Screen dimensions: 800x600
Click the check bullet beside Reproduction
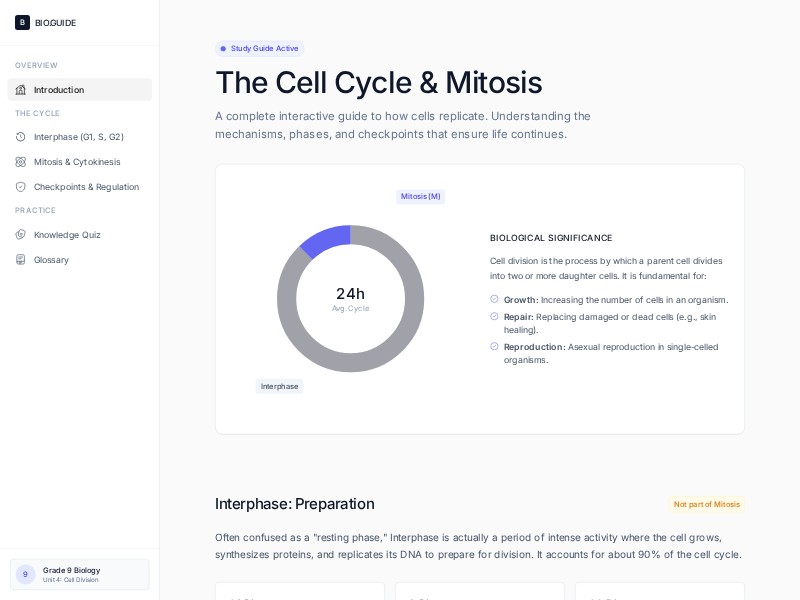coord(493,347)
